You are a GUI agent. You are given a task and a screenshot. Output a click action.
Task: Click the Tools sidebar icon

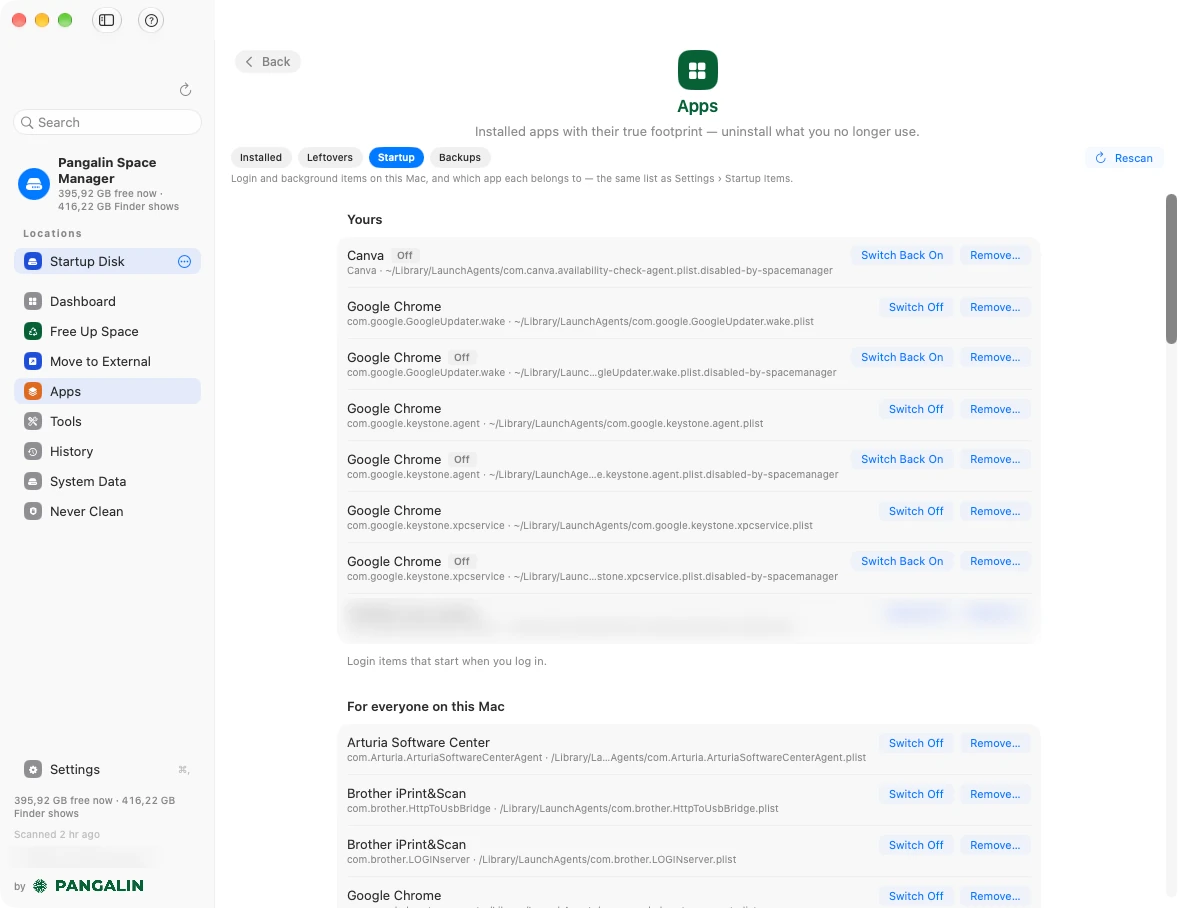(x=32, y=421)
